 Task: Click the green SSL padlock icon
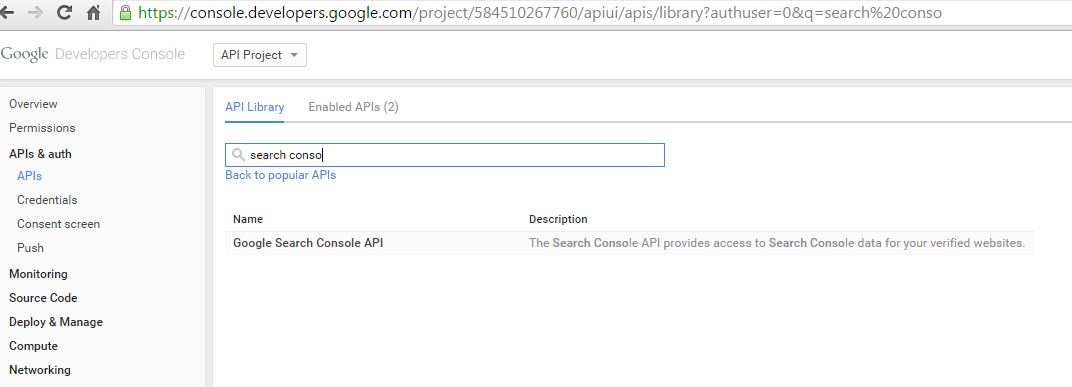(125, 12)
